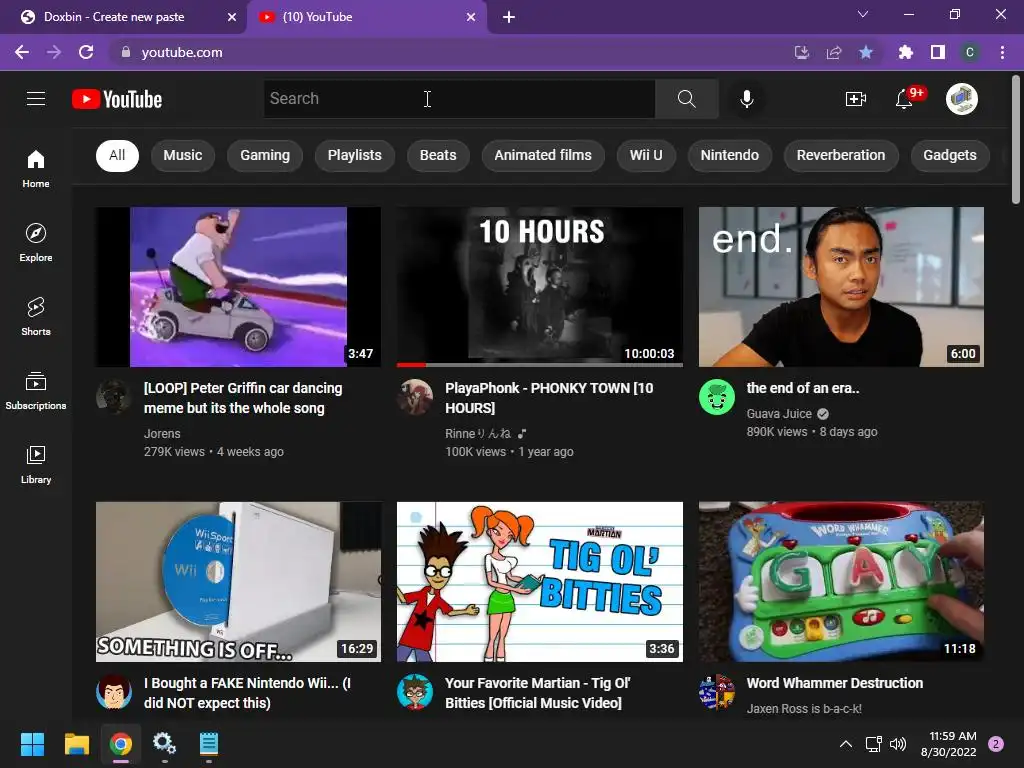
Task: Click the YouTube search field
Action: pos(459,99)
